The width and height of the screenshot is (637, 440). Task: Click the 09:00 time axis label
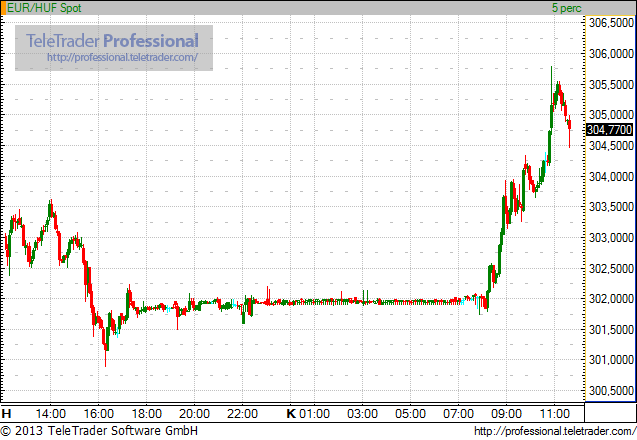click(x=506, y=414)
